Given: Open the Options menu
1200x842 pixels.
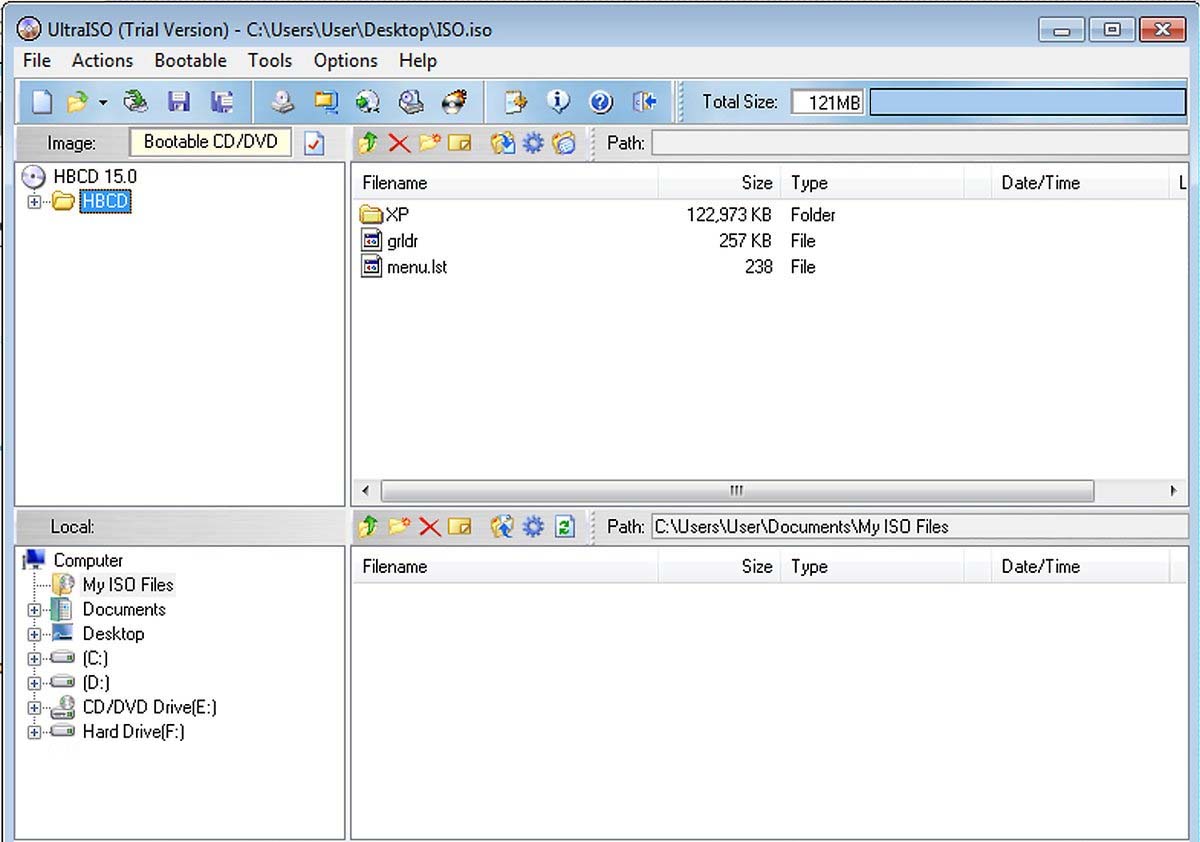Looking at the screenshot, I should click(x=345, y=60).
